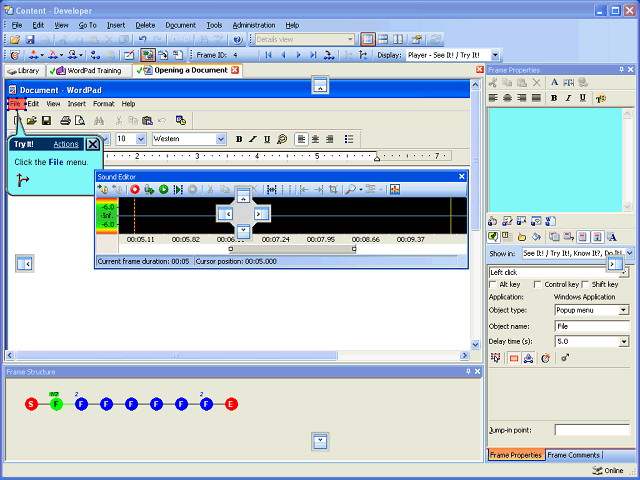
Task: Click the Bold B icon in Frame Properties
Action: pos(554,98)
